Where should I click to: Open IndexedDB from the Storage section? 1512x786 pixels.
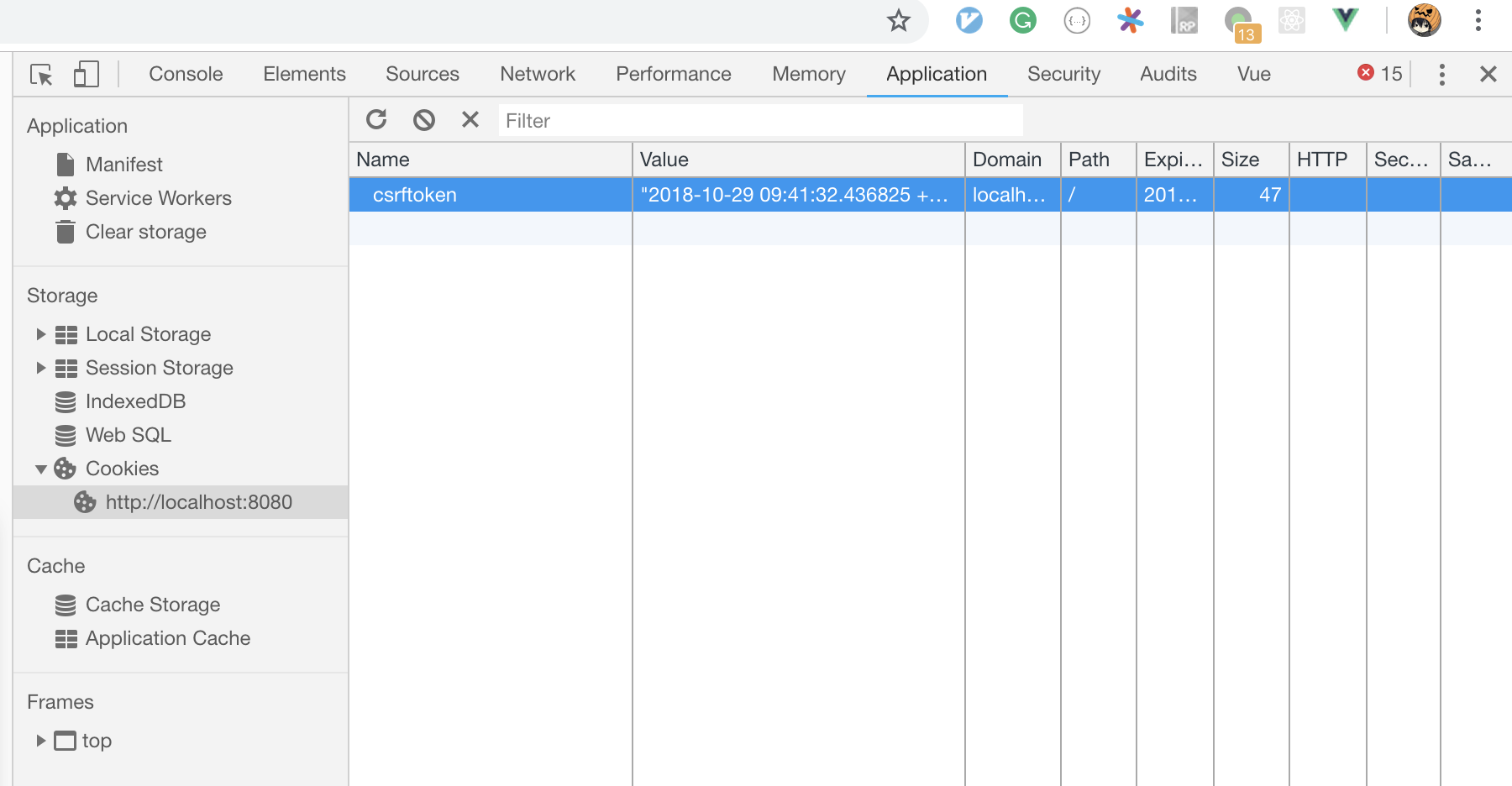click(136, 401)
